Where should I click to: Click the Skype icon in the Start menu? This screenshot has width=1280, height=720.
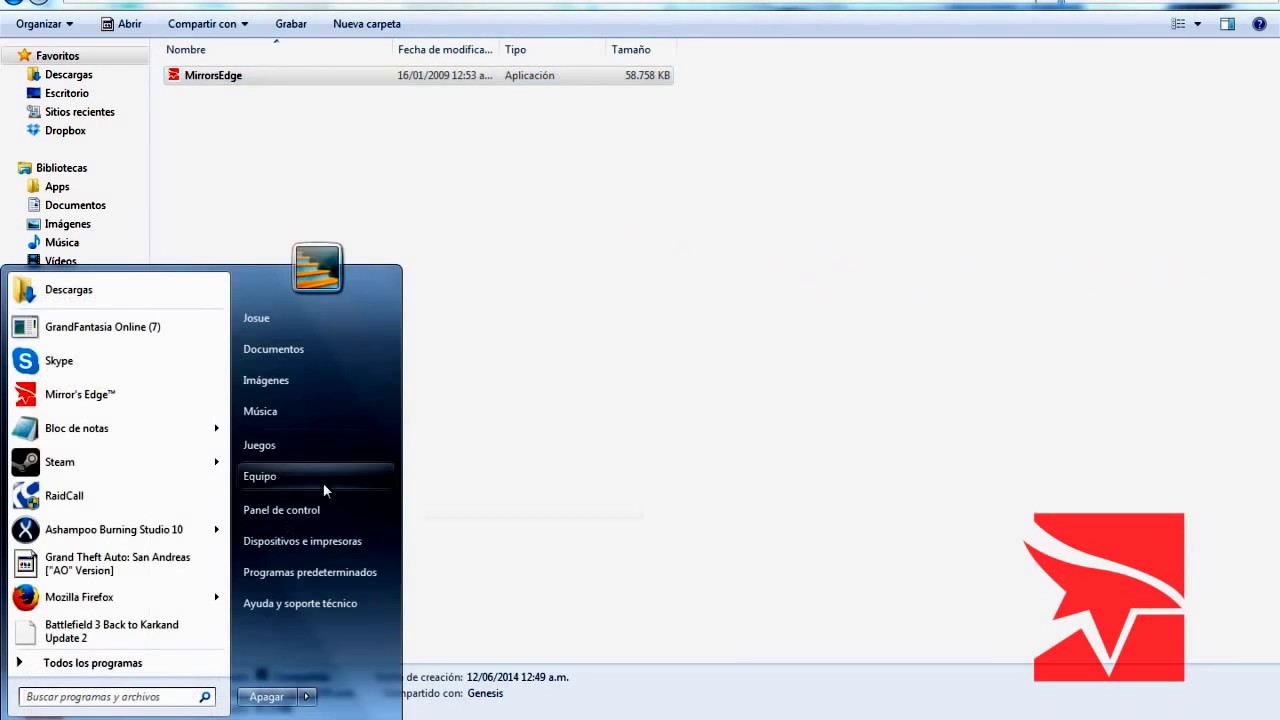point(25,361)
